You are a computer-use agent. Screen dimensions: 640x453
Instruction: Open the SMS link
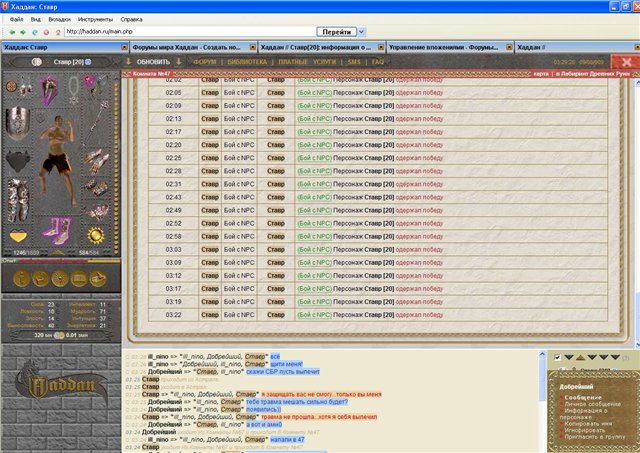click(x=354, y=62)
